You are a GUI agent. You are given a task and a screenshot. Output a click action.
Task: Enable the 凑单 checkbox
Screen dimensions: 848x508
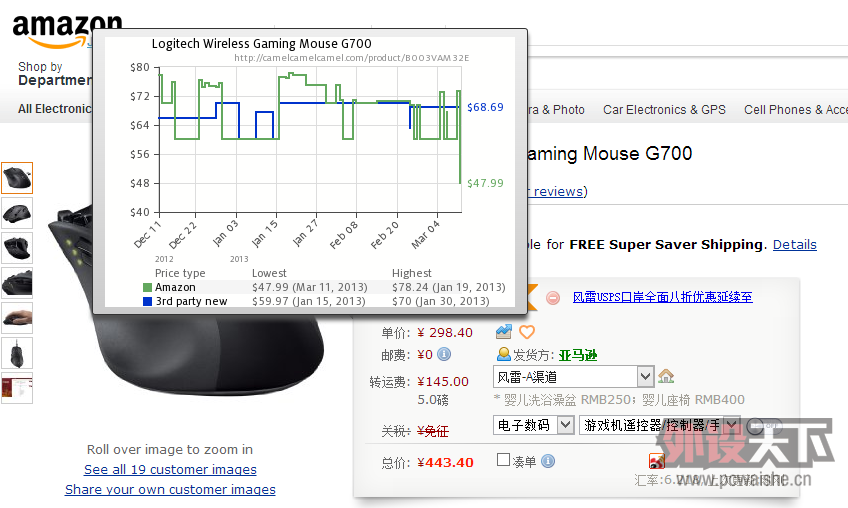(x=503, y=460)
